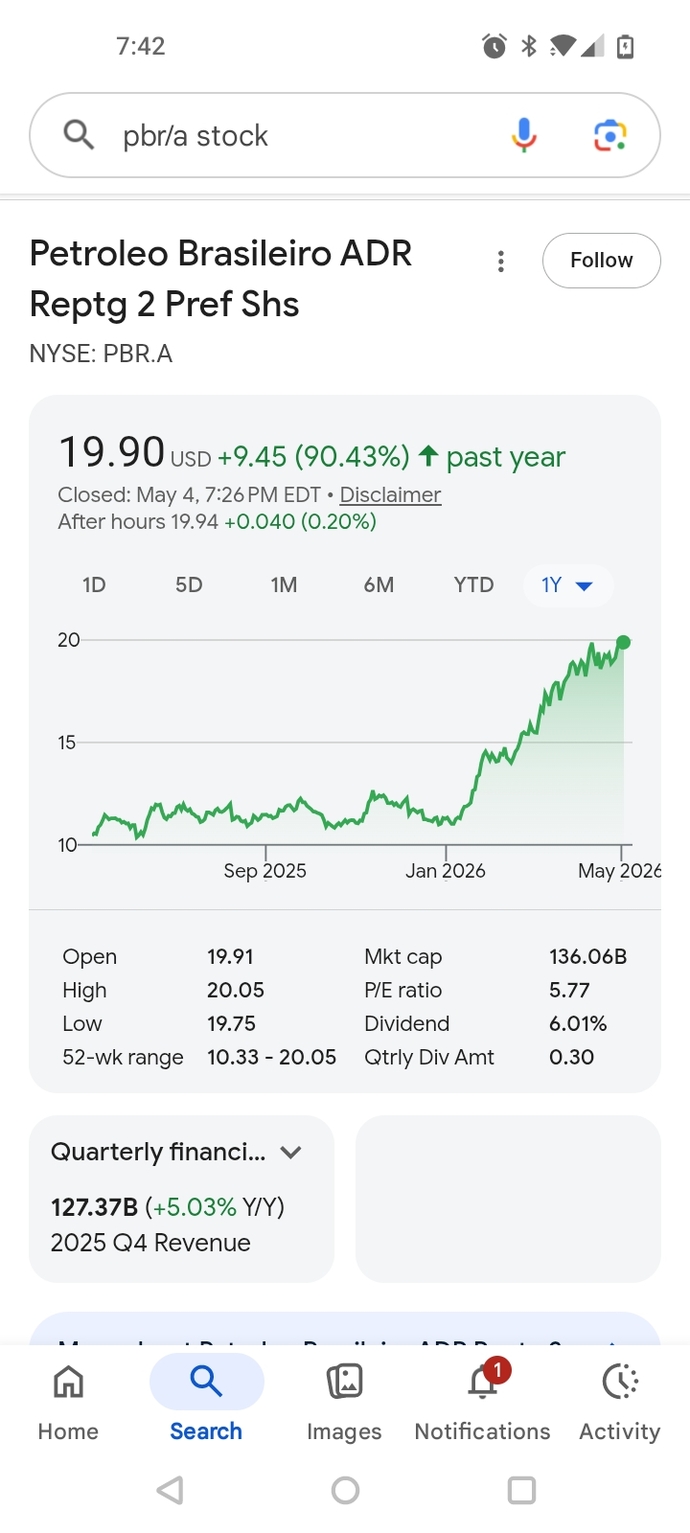Image resolution: width=690 pixels, height=1533 pixels.
Task: Tap the Android back navigation triangle
Action: pos(170,1490)
